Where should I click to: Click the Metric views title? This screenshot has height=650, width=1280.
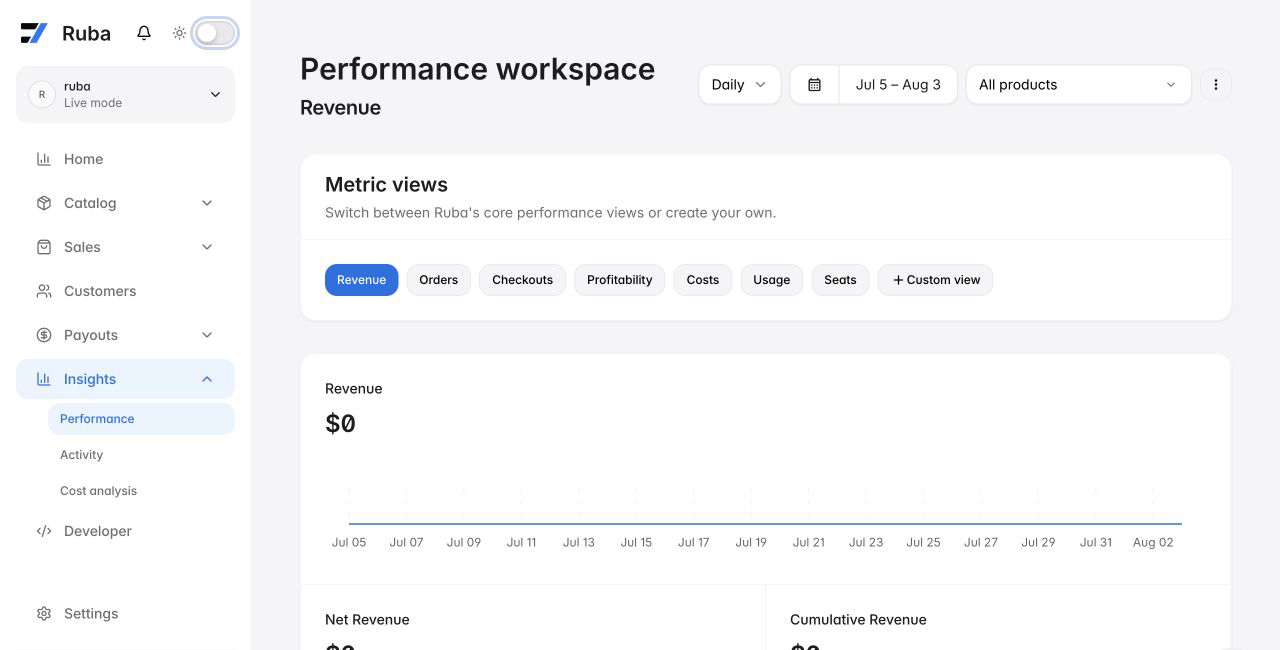point(386,184)
